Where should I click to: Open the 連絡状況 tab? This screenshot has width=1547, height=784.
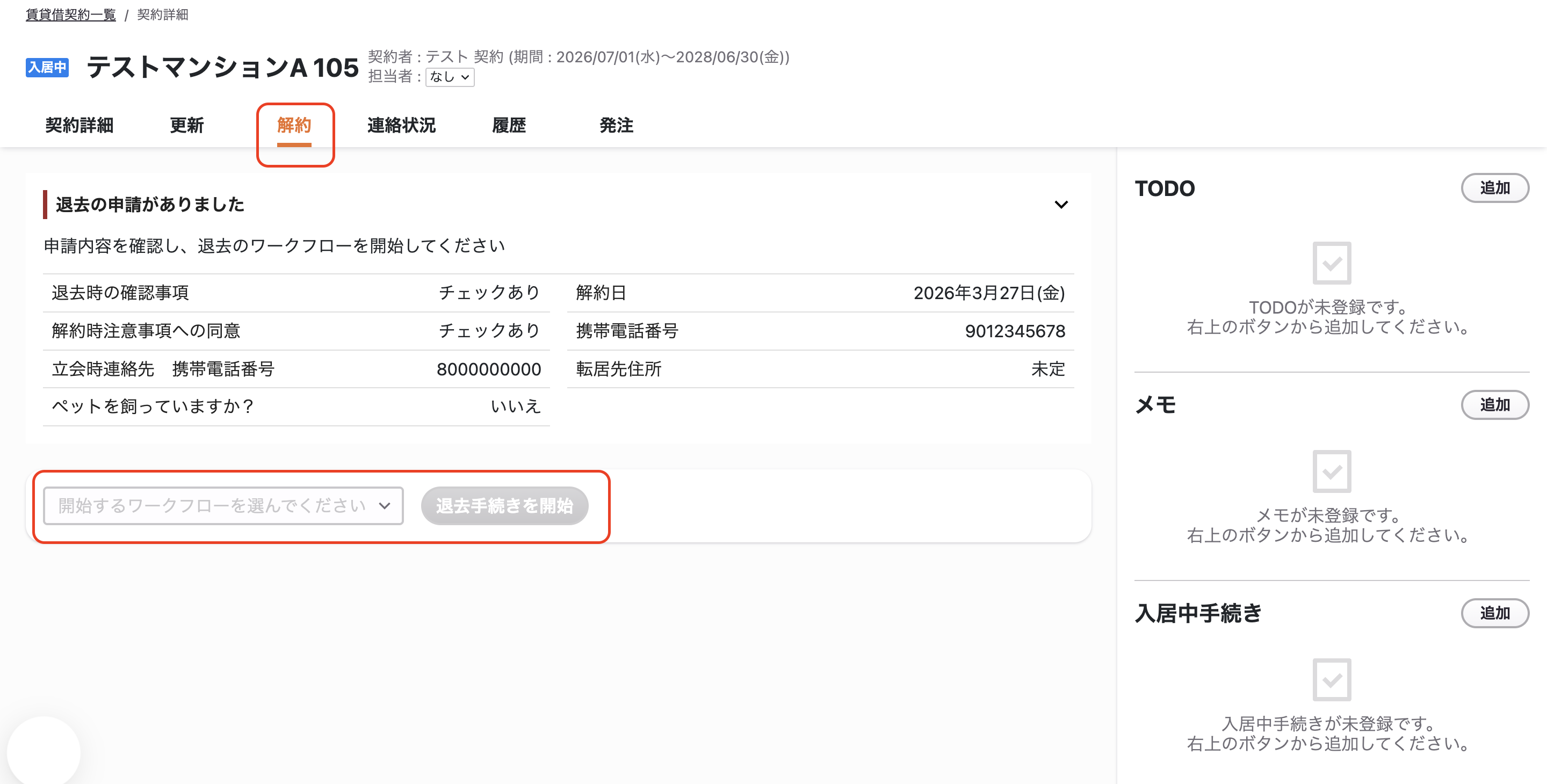pos(402,125)
